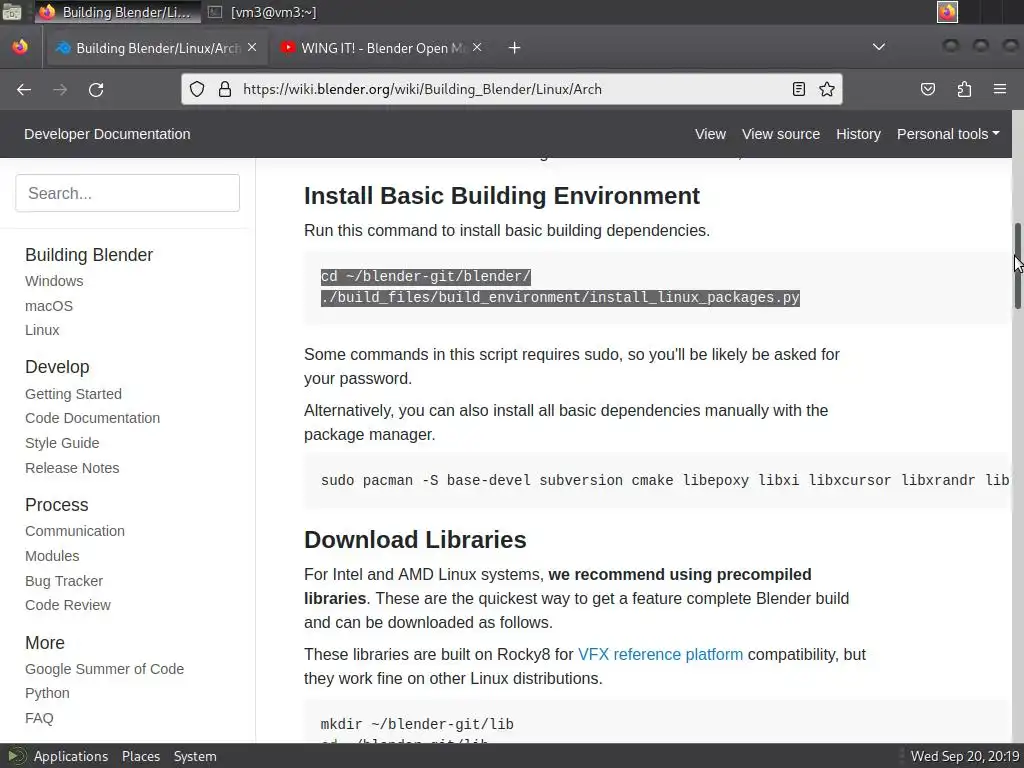The width and height of the screenshot is (1024, 768).
Task: Open Code Documentation sidebar link
Action: (x=92, y=418)
